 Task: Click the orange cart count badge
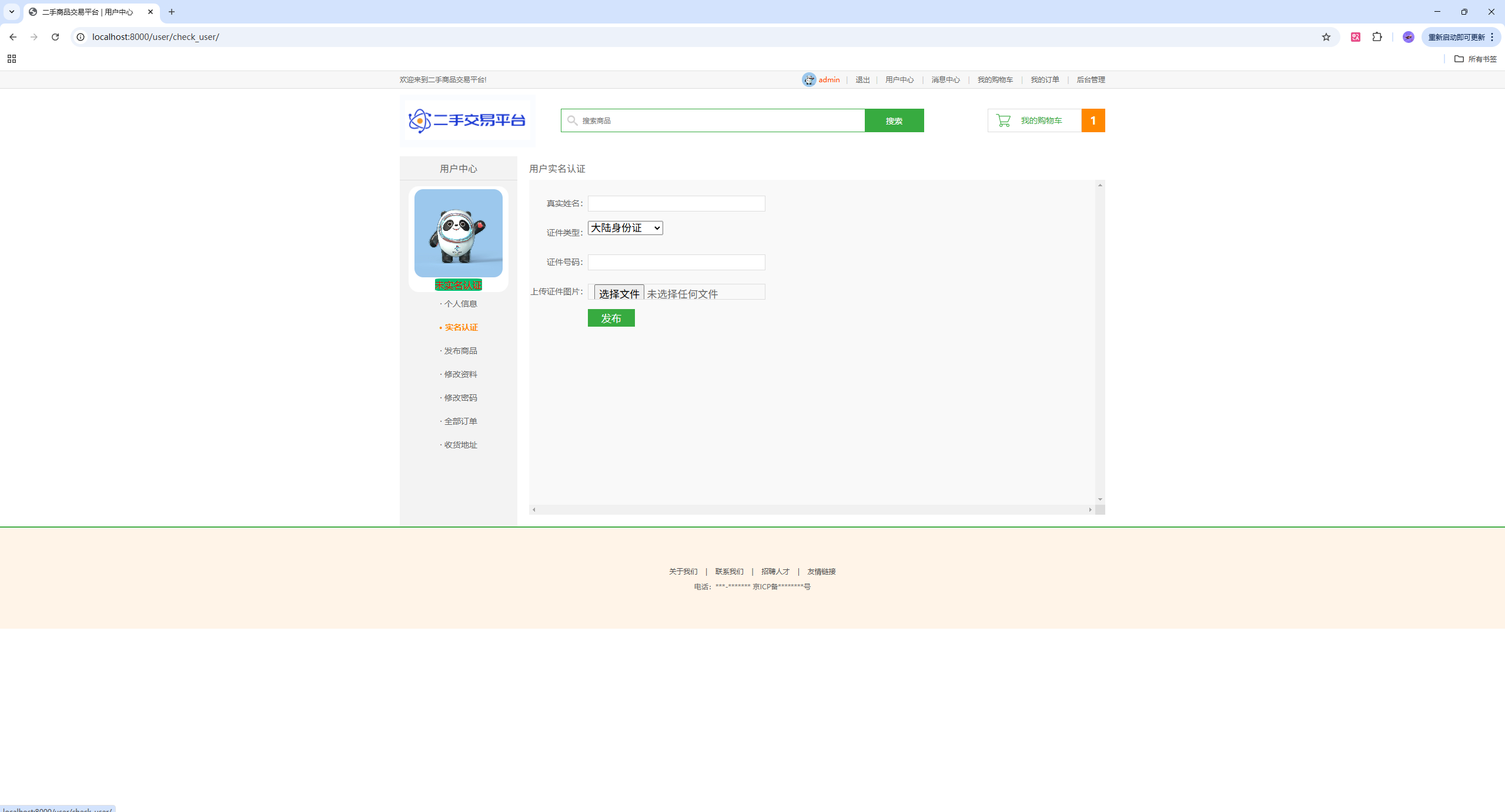(1093, 120)
